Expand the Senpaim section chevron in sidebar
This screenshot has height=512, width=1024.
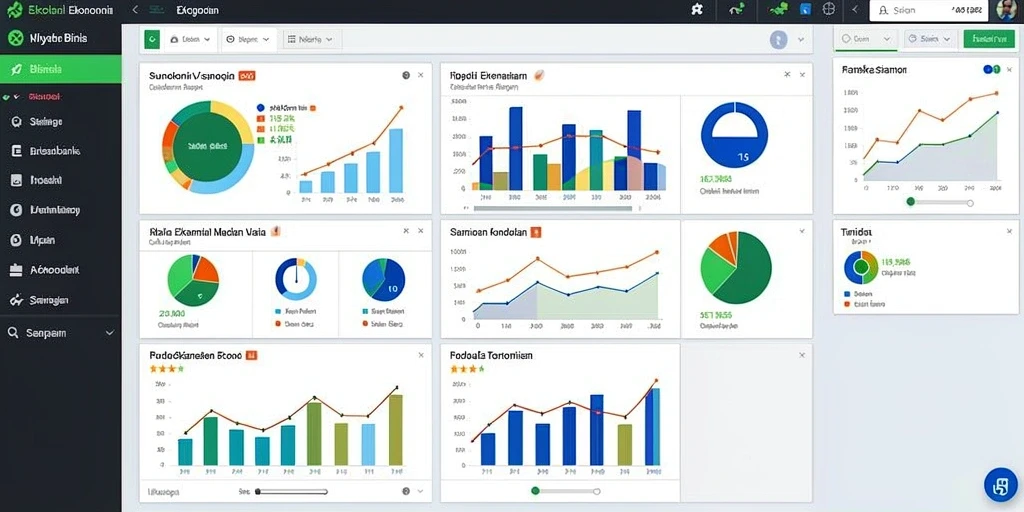[x=109, y=333]
